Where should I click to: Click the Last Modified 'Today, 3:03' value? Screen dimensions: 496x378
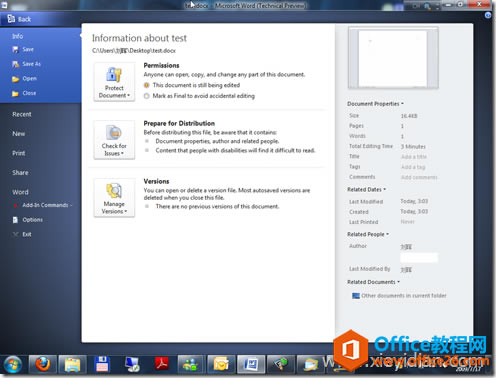click(x=414, y=201)
